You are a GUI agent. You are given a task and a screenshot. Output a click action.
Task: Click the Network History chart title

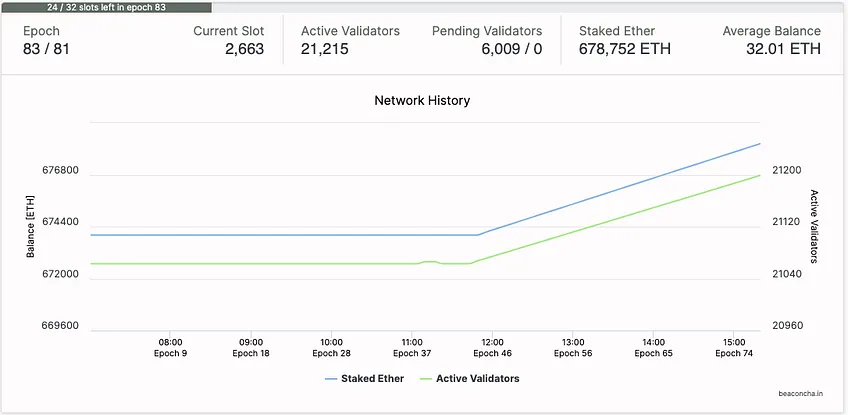click(422, 101)
